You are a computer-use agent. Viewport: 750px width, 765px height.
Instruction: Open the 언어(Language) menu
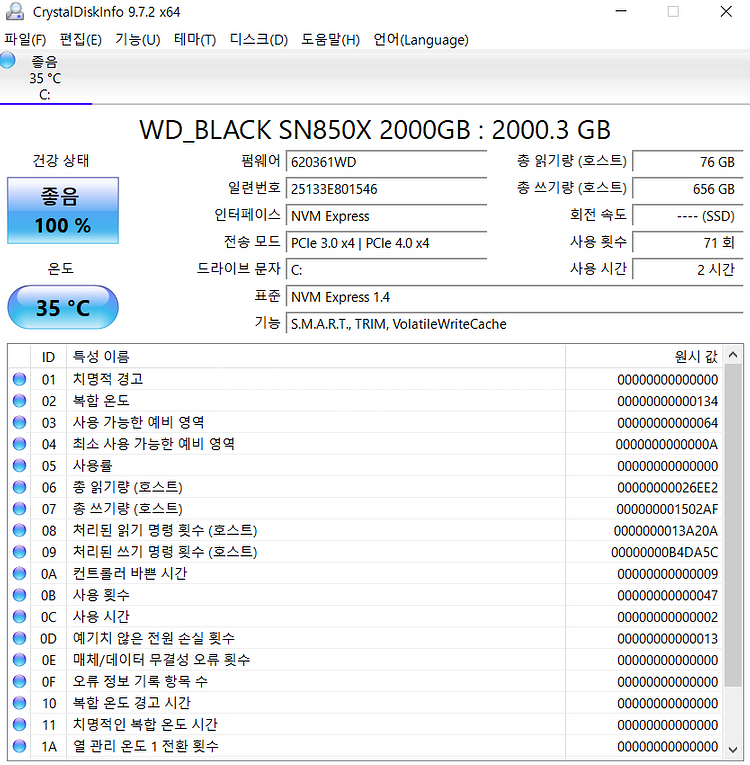coord(421,40)
